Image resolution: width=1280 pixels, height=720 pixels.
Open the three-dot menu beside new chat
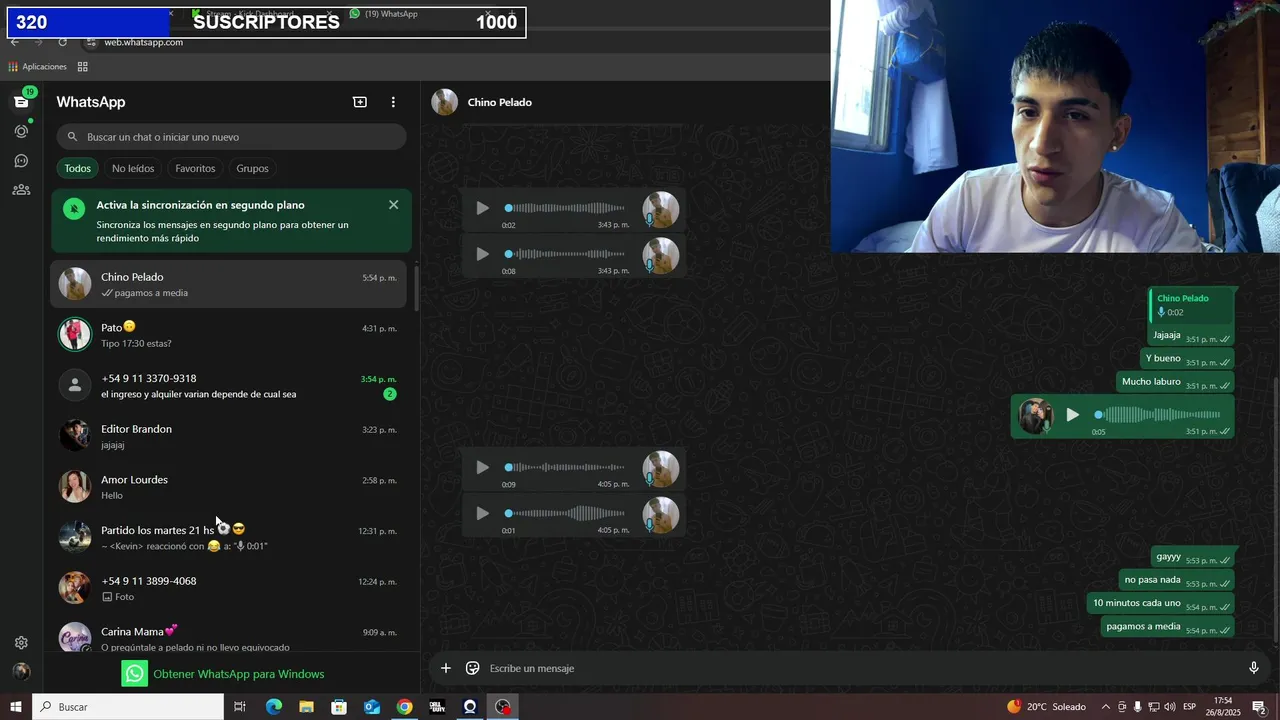[x=393, y=102]
